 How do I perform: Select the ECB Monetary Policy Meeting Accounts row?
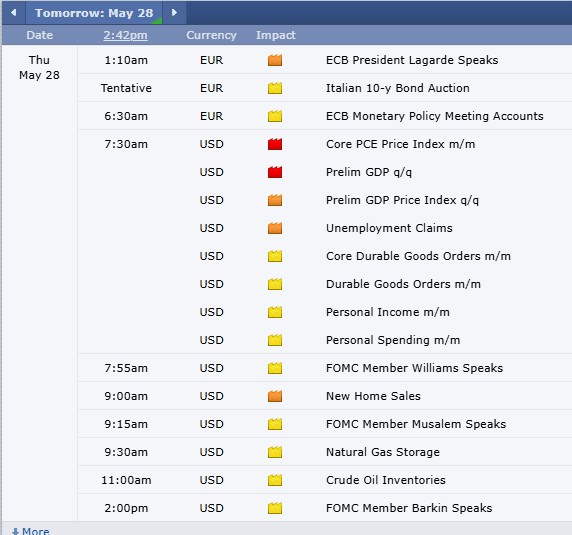tap(325, 116)
